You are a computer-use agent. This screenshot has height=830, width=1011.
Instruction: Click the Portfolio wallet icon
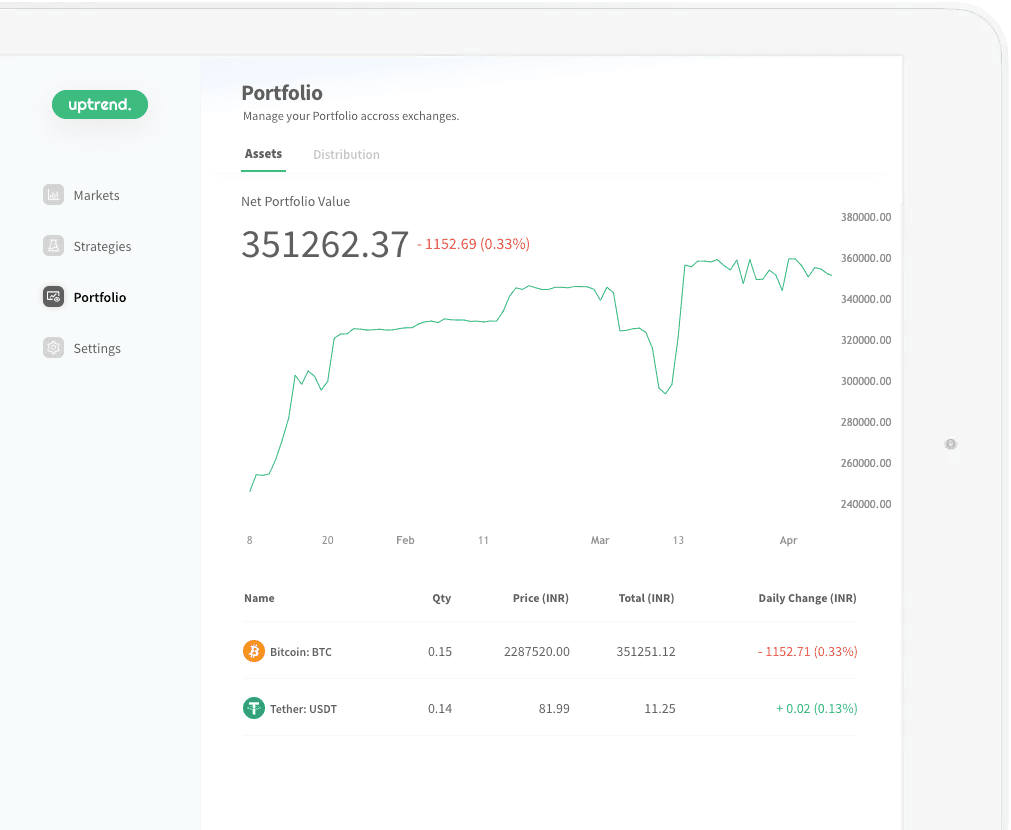(x=53, y=297)
